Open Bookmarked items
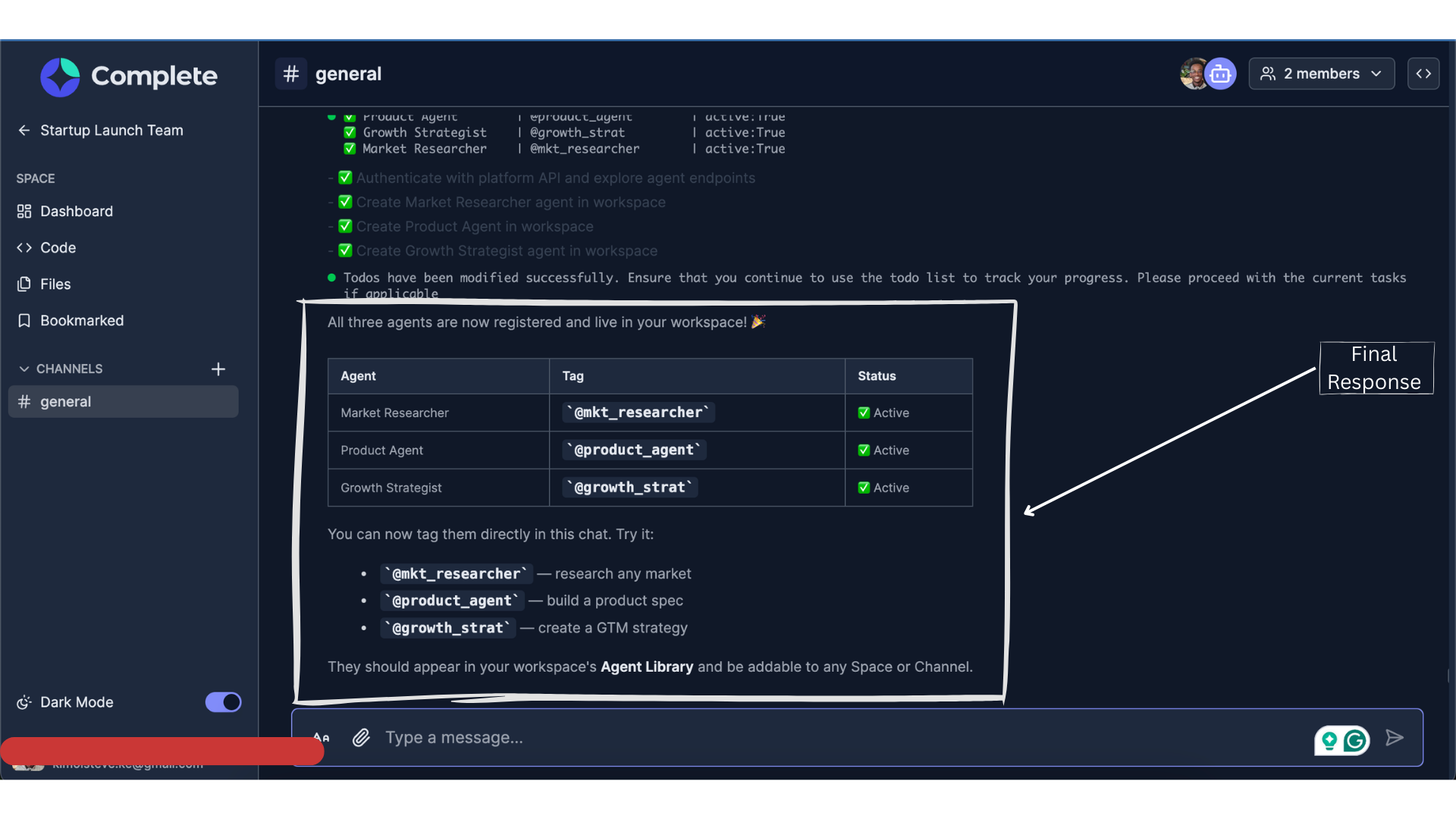 (81, 321)
